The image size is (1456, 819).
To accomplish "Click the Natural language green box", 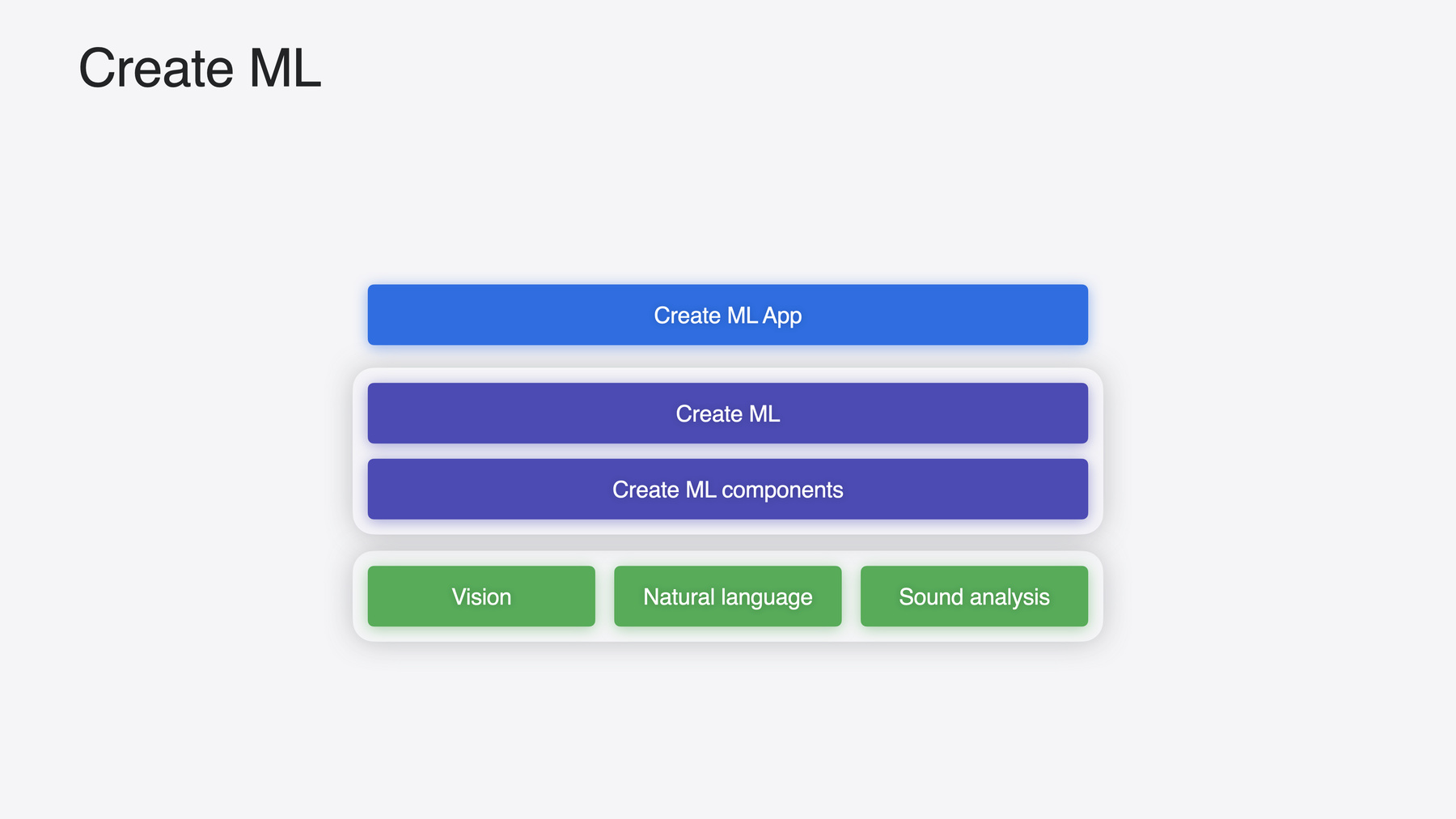I will tap(727, 596).
